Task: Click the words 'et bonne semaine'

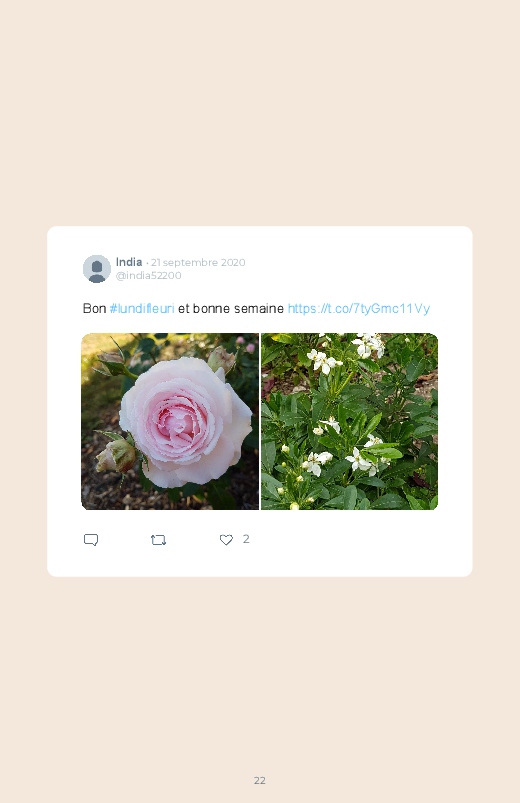Action: point(231,308)
